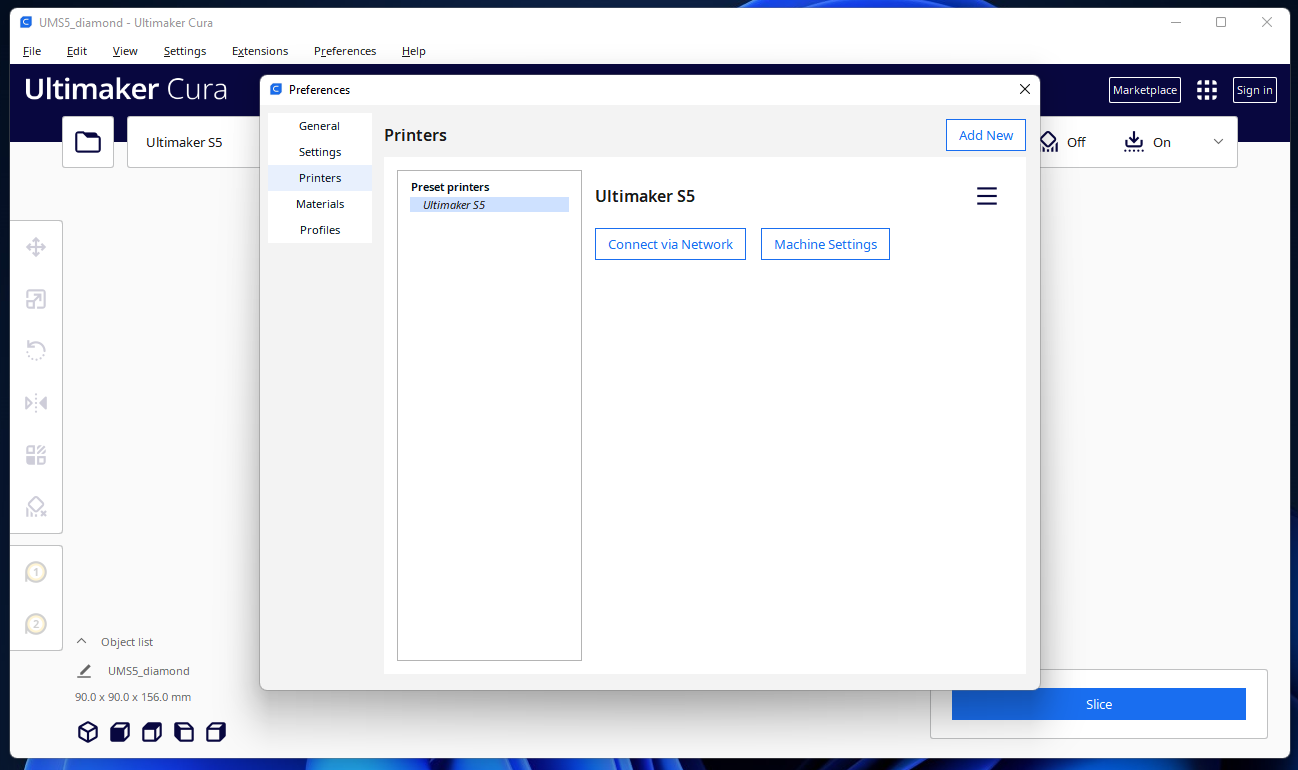Image resolution: width=1298 pixels, height=770 pixels.
Task: Expand print settings panel chevron
Action: tap(1218, 142)
